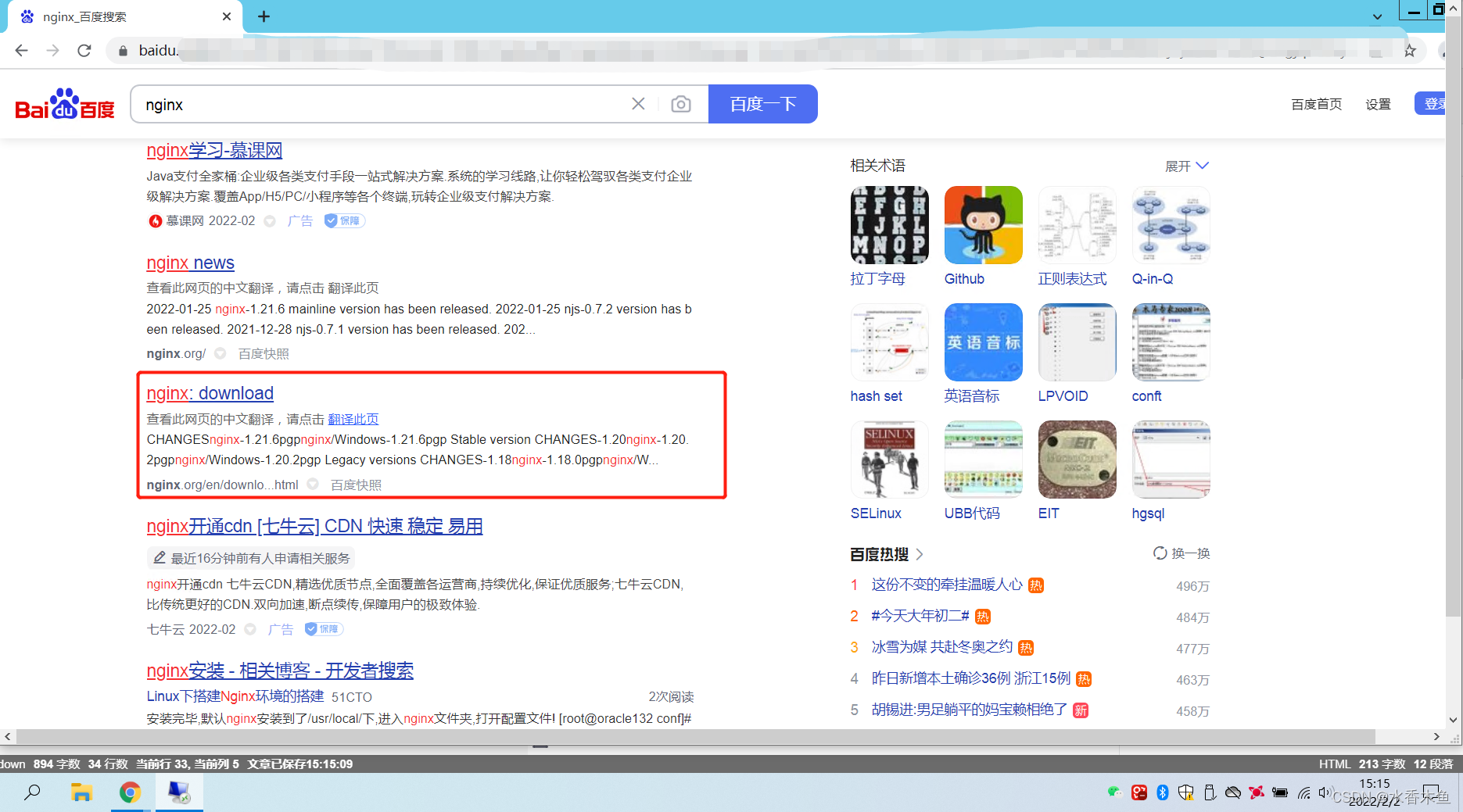
Task: Go back using the back arrow
Action: (21, 50)
